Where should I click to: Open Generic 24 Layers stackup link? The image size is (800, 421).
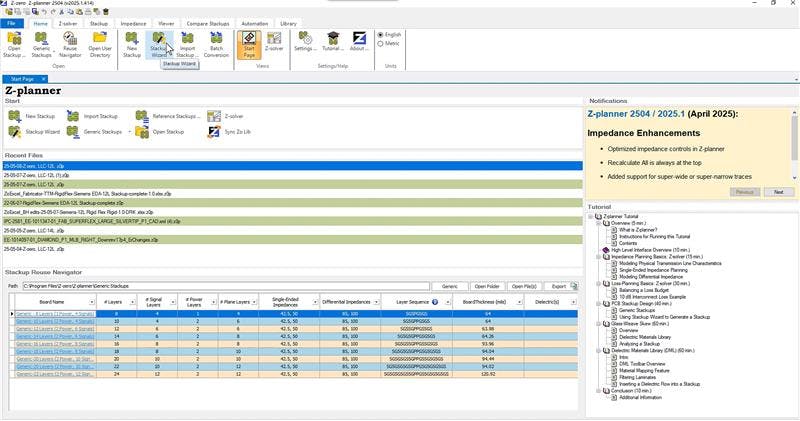55,374
